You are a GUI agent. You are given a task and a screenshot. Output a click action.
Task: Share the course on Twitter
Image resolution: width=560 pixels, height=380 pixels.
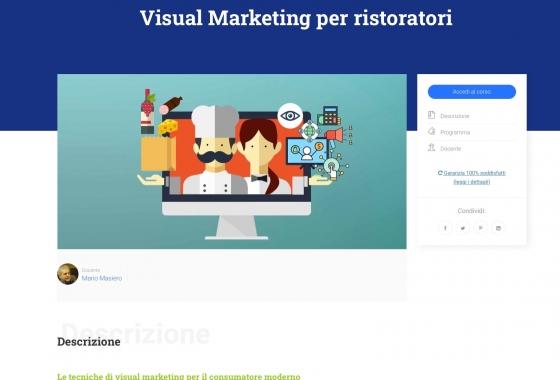tap(462, 228)
